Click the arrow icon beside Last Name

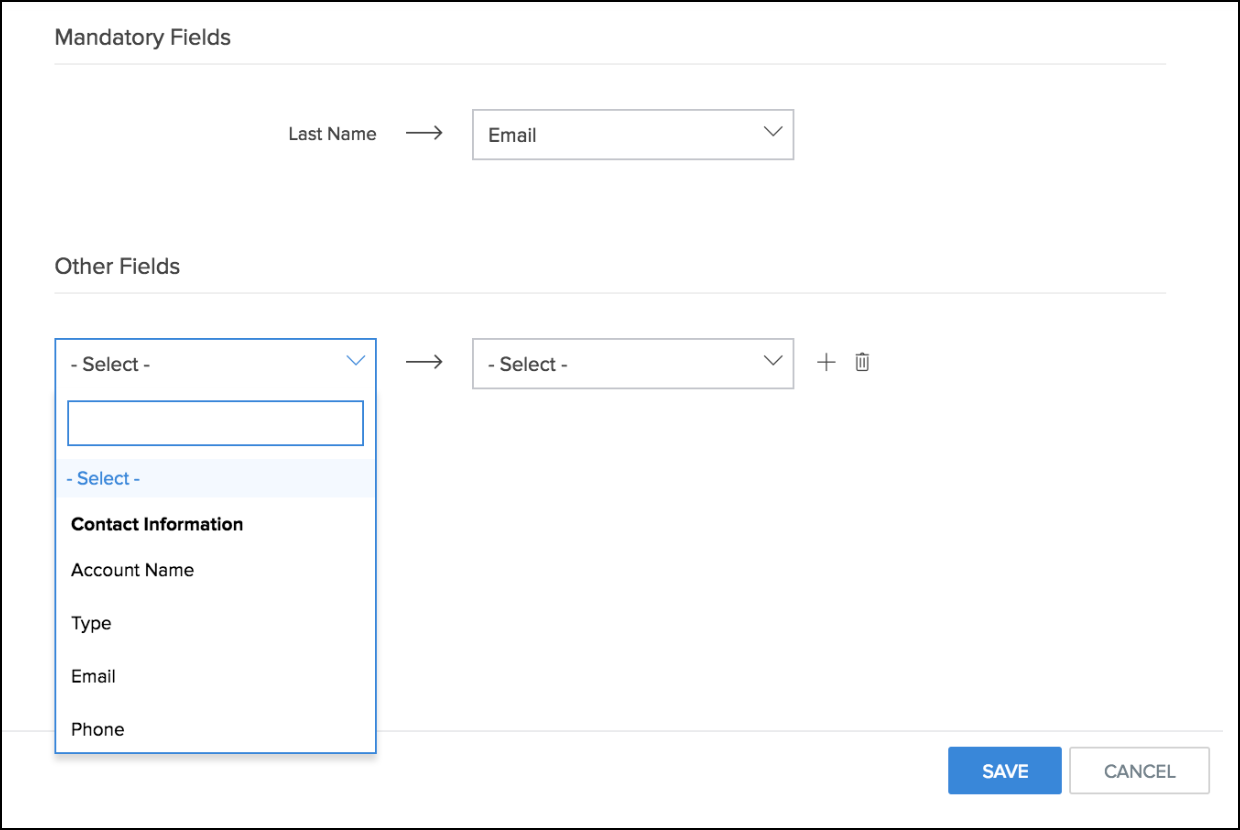point(424,133)
